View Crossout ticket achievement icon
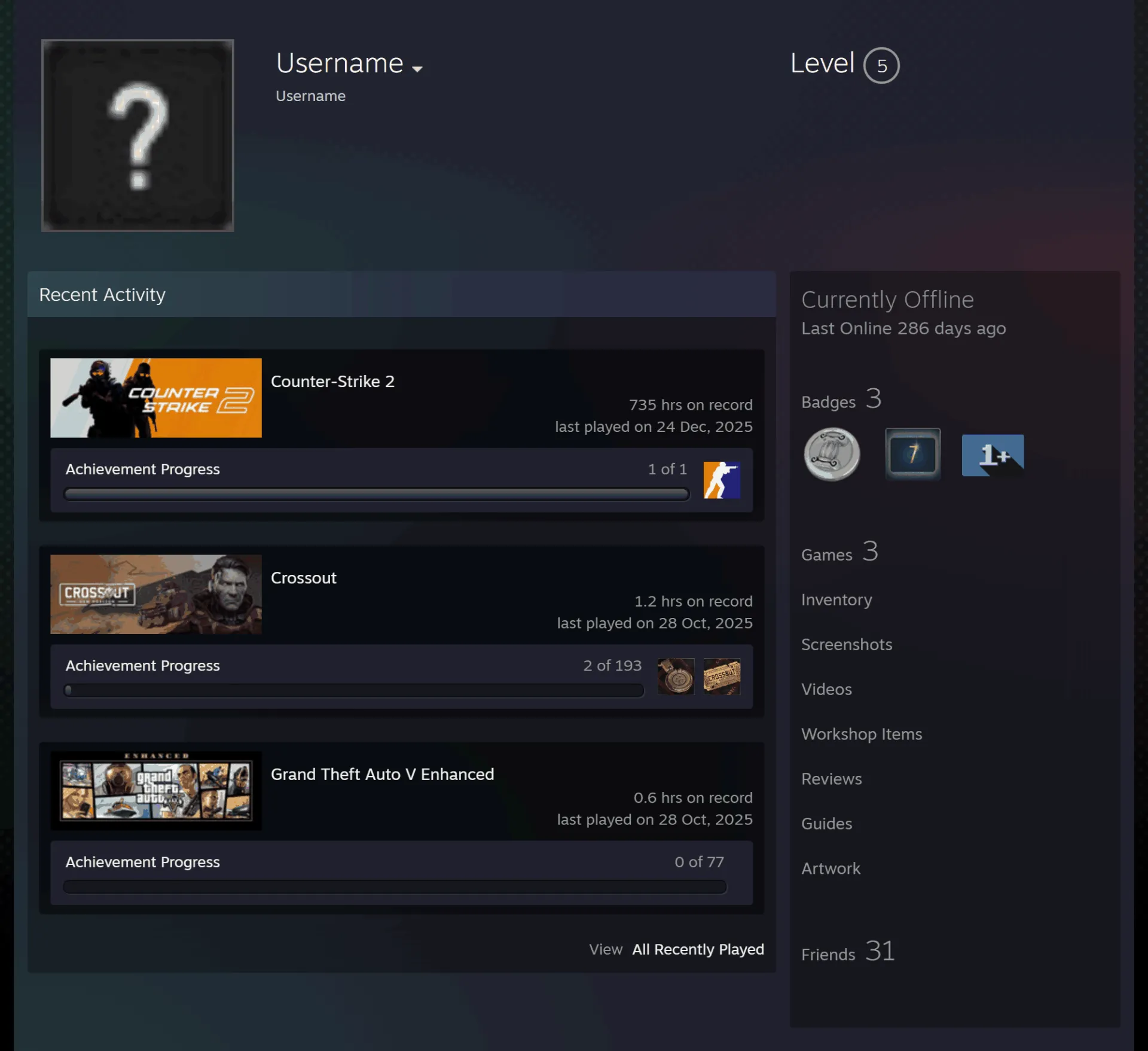The image size is (1148, 1051). coord(722,676)
